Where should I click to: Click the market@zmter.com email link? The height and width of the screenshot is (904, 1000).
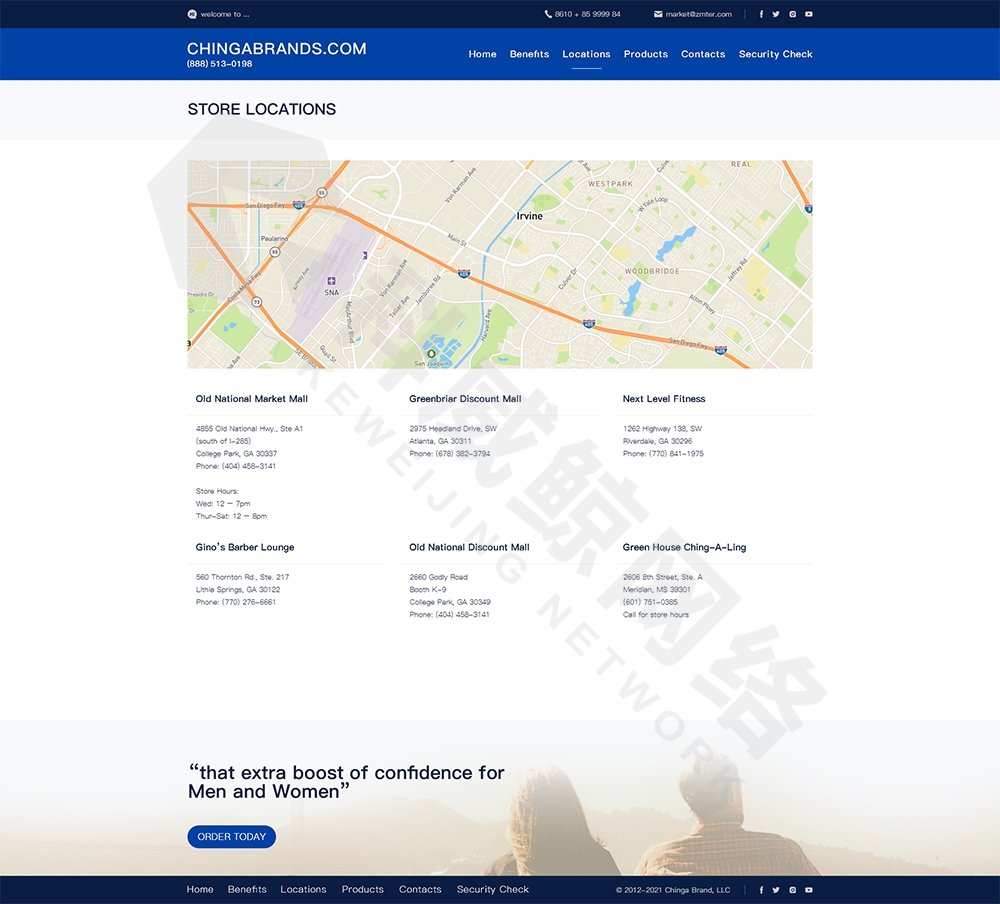tap(698, 14)
